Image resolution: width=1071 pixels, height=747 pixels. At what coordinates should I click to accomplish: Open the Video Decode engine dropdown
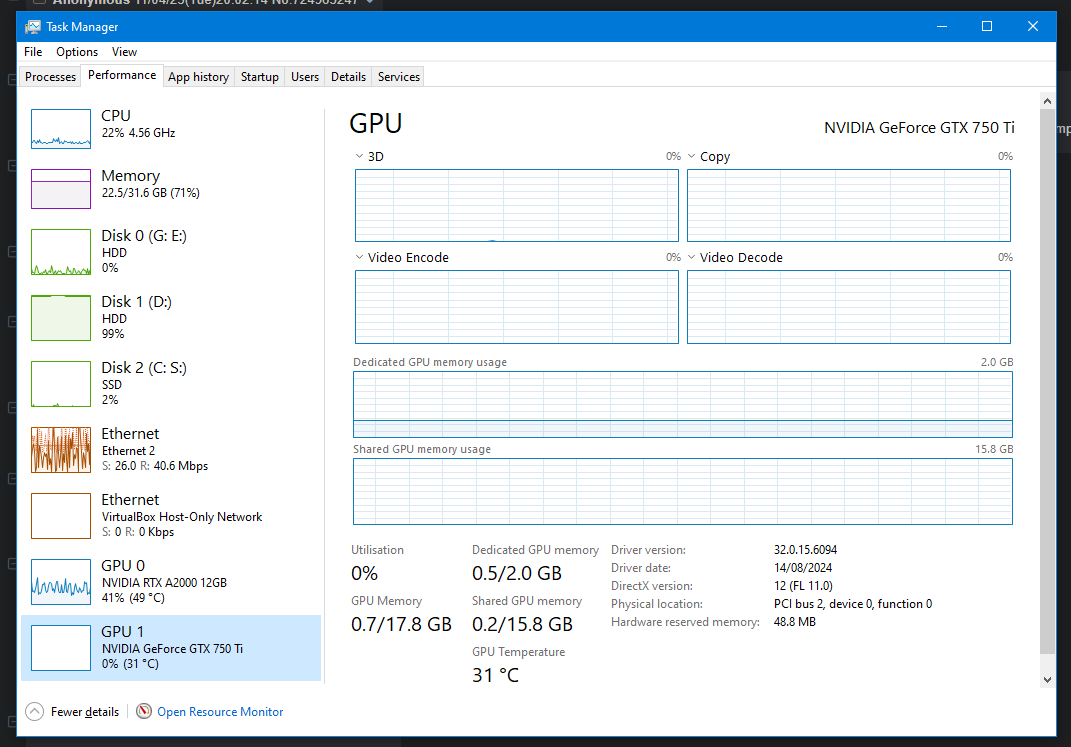[691, 257]
